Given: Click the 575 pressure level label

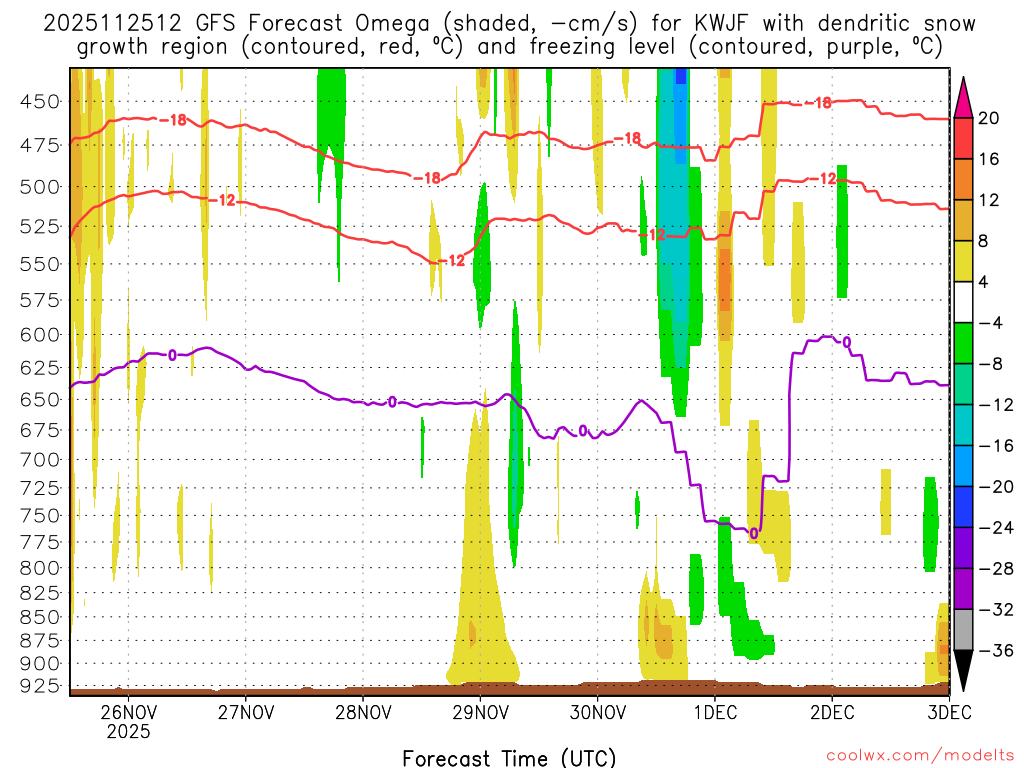Looking at the screenshot, I should (x=40, y=300).
